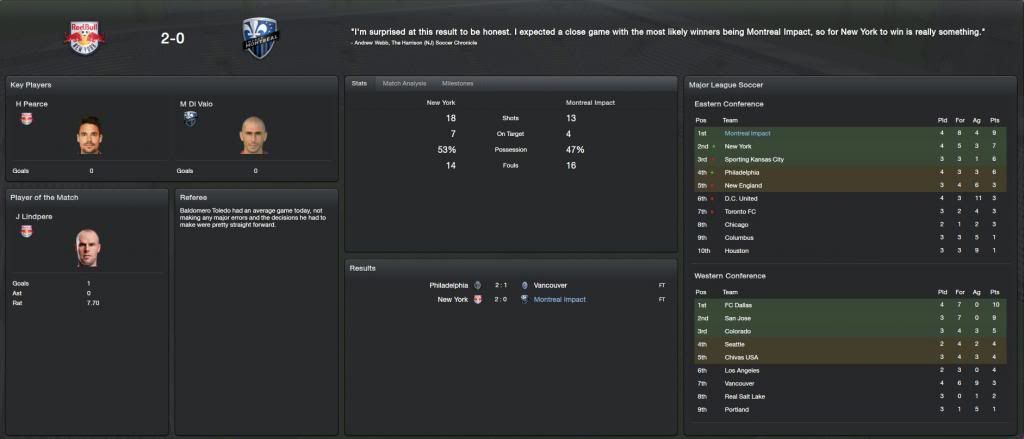Screen dimensions: 1024x439
Task: Open J Lindpere's player portrait
Action: [x=90, y=248]
